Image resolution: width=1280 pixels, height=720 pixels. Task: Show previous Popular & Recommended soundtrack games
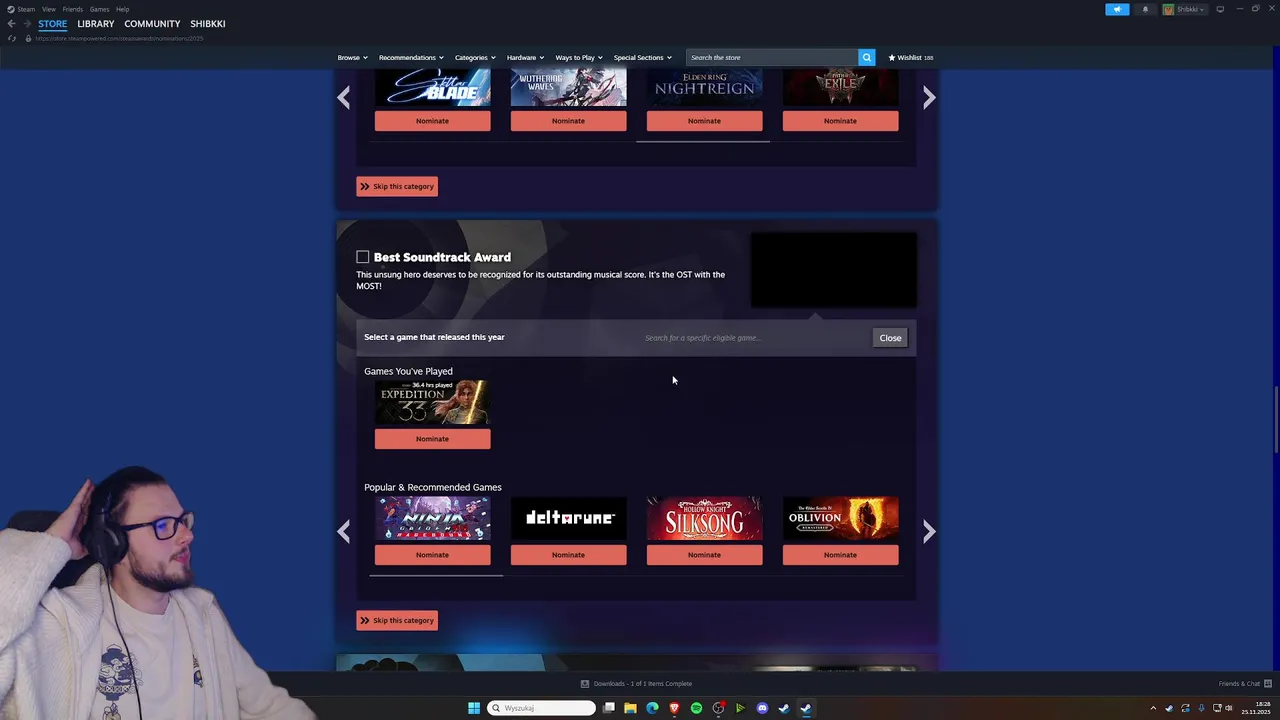coord(344,531)
